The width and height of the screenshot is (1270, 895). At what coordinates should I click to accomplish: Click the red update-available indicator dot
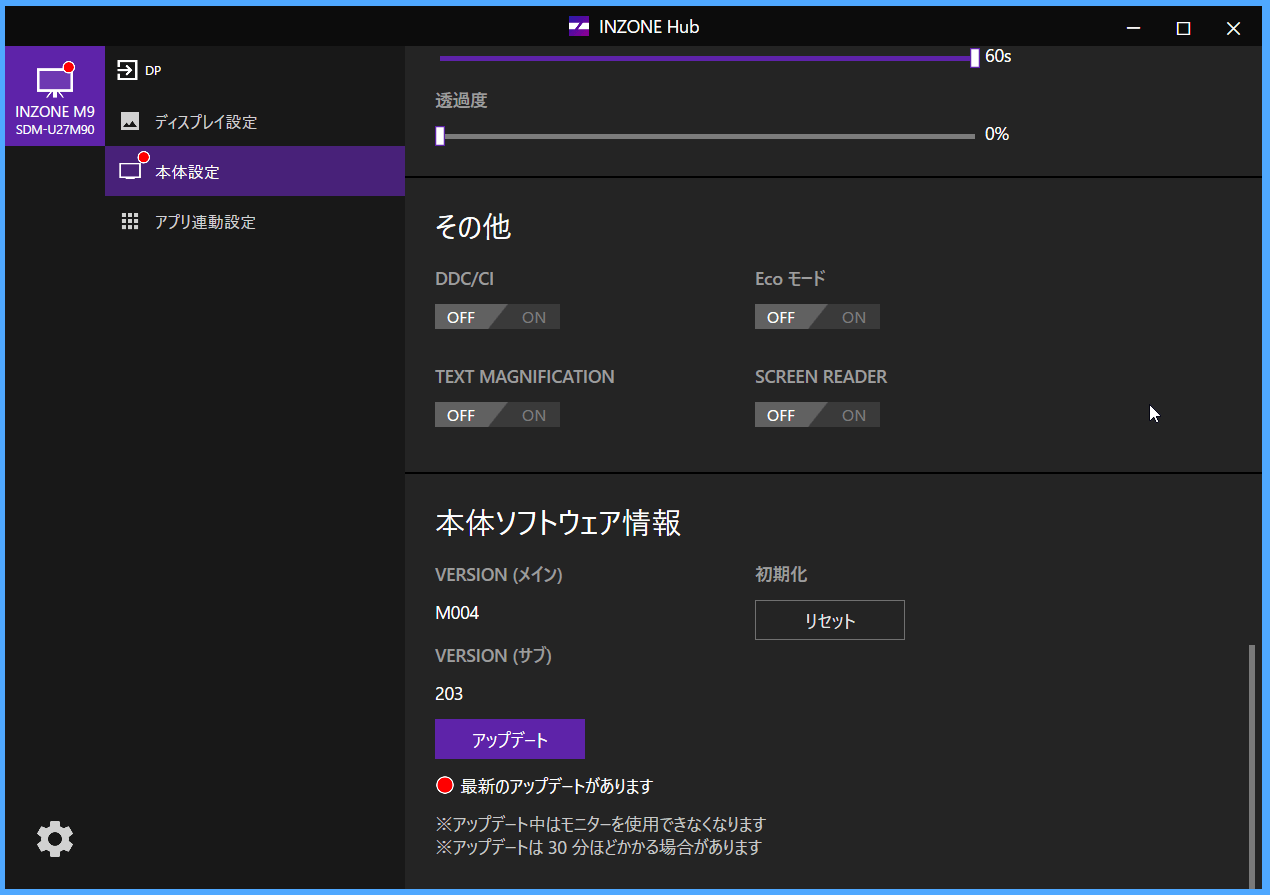click(x=445, y=785)
